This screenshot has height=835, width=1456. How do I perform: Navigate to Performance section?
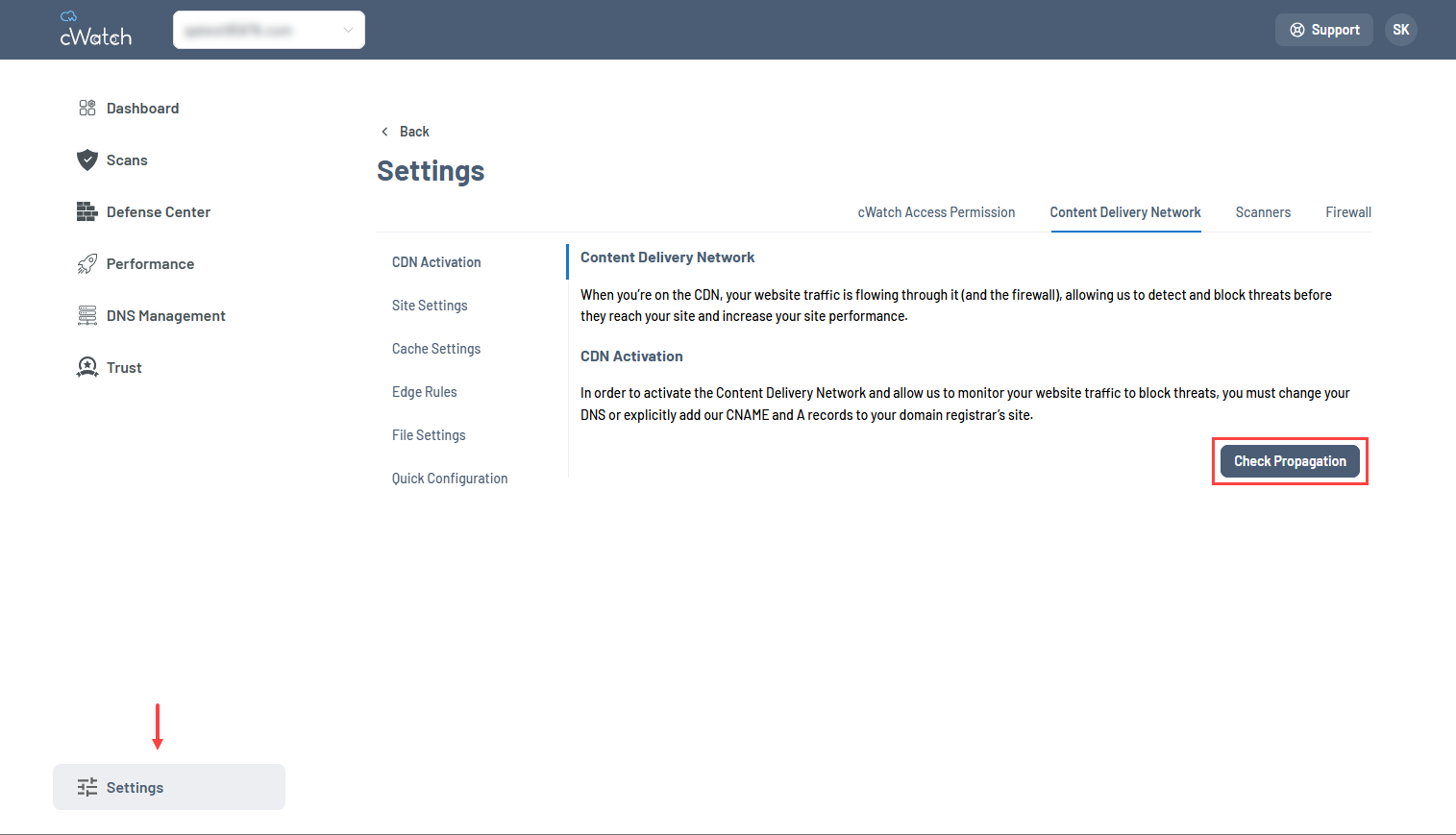click(x=150, y=263)
